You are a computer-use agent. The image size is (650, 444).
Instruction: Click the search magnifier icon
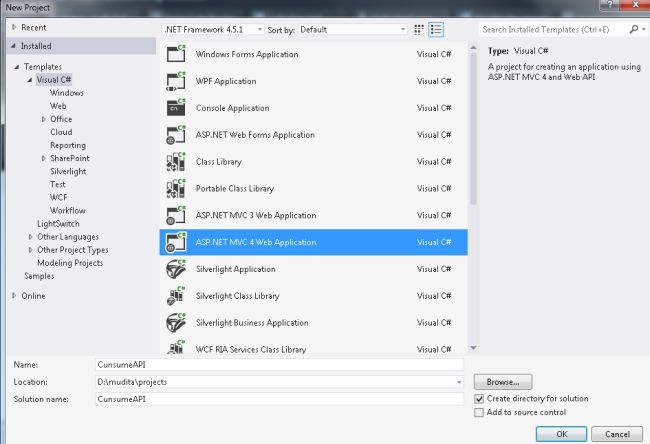633,29
